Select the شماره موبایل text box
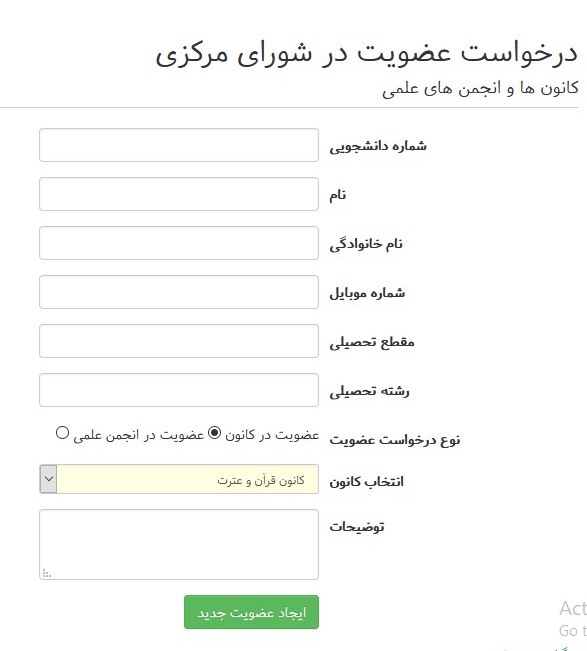This screenshot has width=587, height=651. pyautogui.click(x=179, y=292)
